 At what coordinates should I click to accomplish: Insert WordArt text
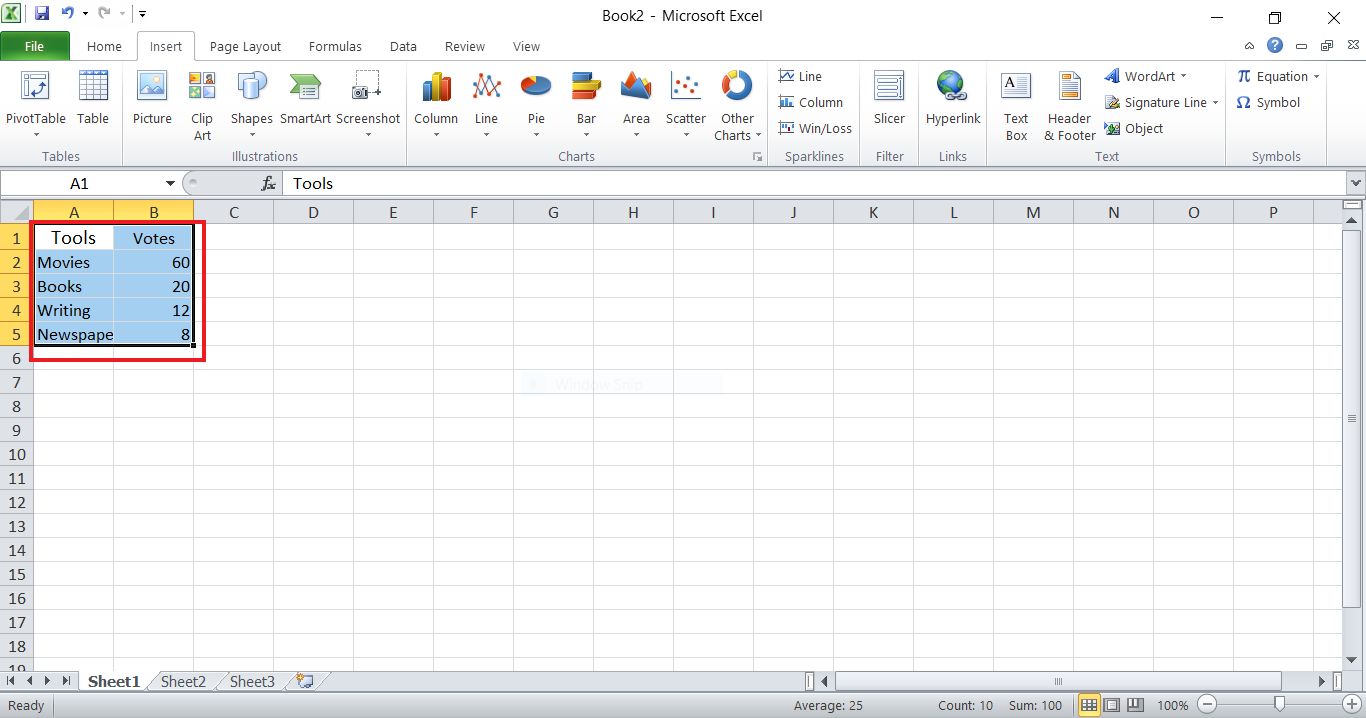pyautogui.click(x=1140, y=76)
